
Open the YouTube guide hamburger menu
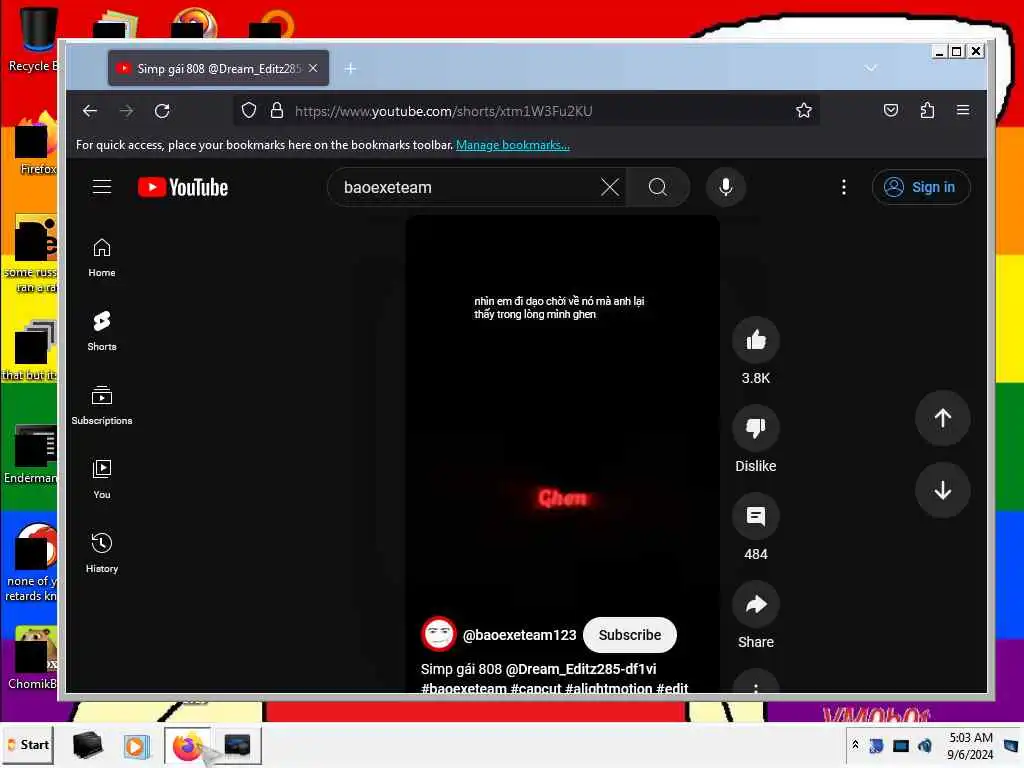pyautogui.click(x=102, y=187)
